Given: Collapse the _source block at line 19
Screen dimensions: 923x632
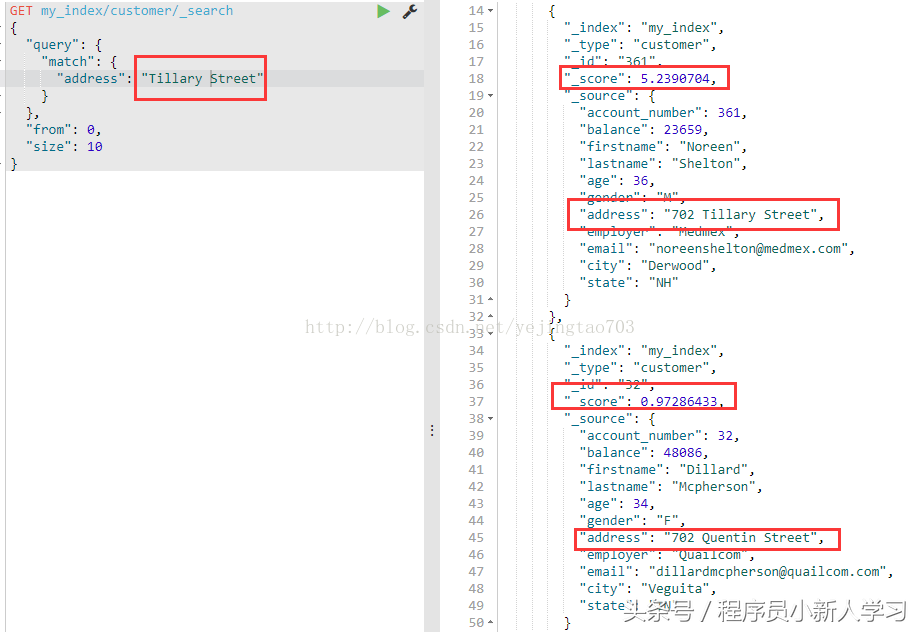Looking at the screenshot, I should point(491,94).
